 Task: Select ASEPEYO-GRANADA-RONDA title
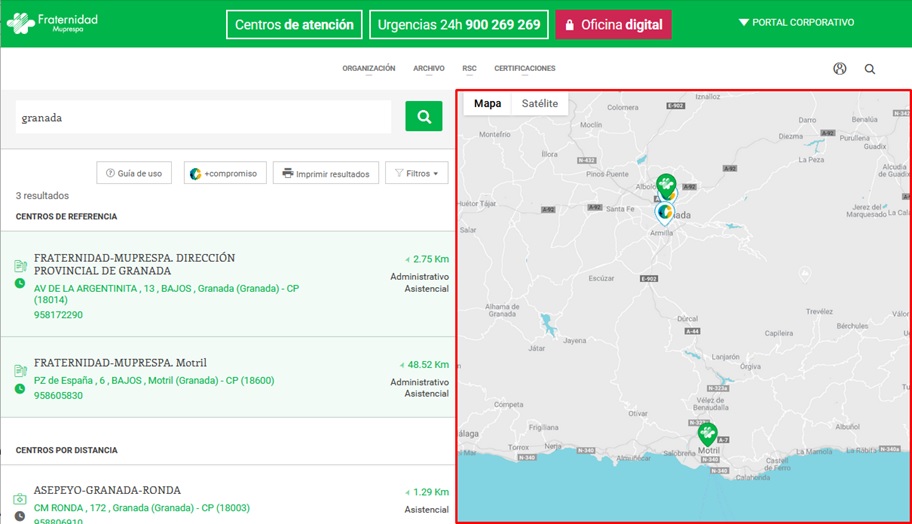107,490
